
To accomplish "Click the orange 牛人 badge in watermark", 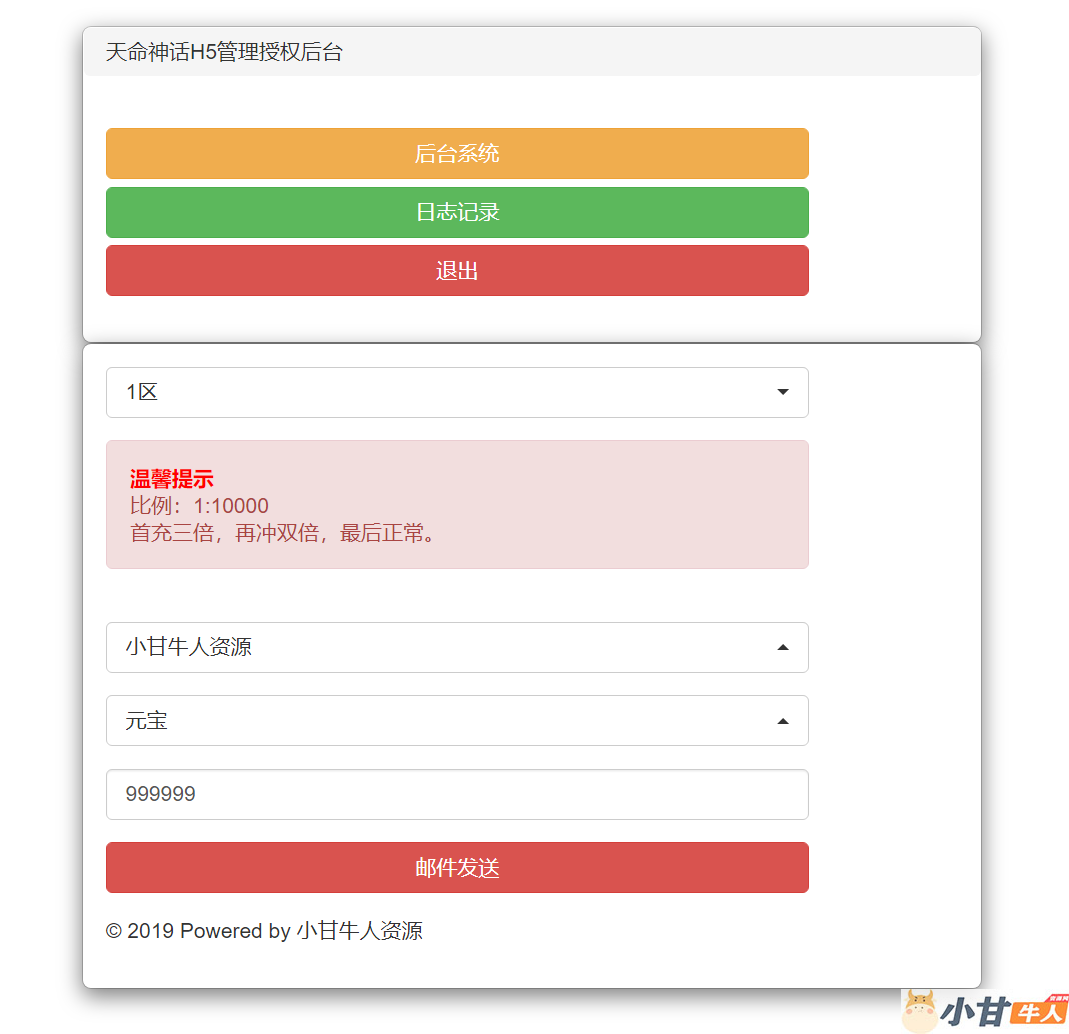I will pos(1037,1011).
